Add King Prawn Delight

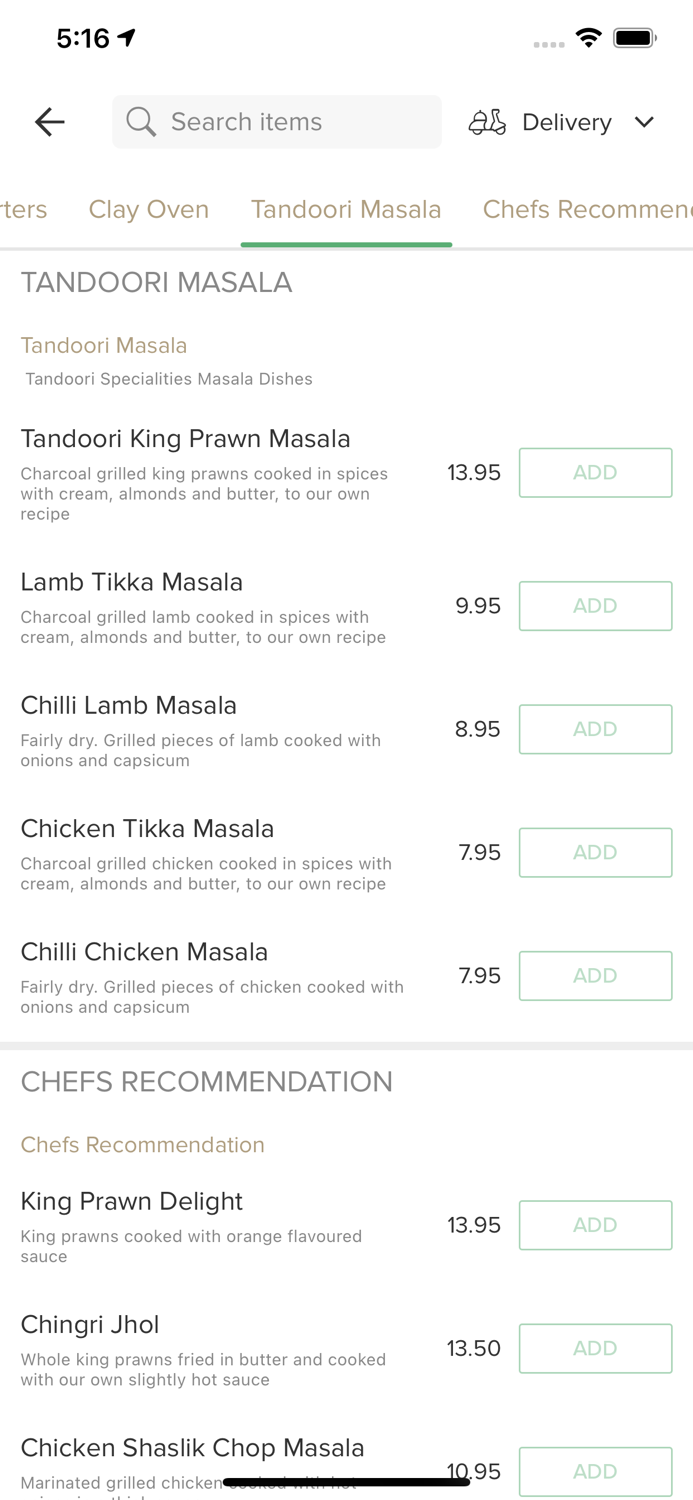(595, 1225)
